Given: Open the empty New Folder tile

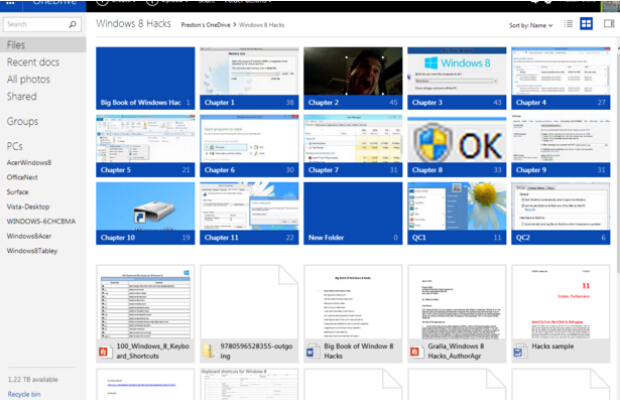Looking at the screenshot, I should pyautogui.click(x=353, y=213).
